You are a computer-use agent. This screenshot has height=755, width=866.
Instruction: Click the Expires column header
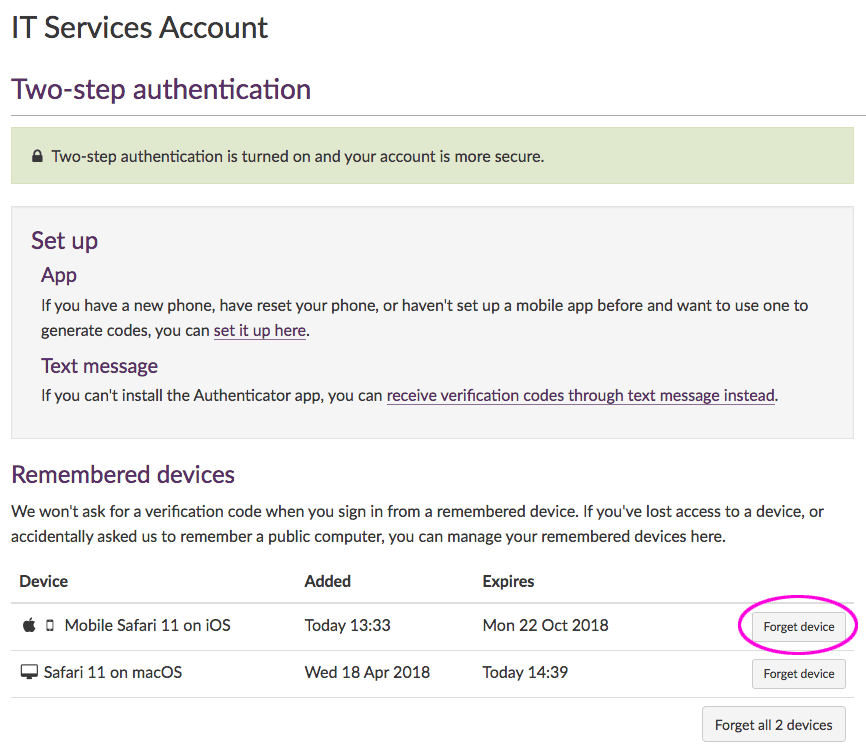[x=508, y=581]
